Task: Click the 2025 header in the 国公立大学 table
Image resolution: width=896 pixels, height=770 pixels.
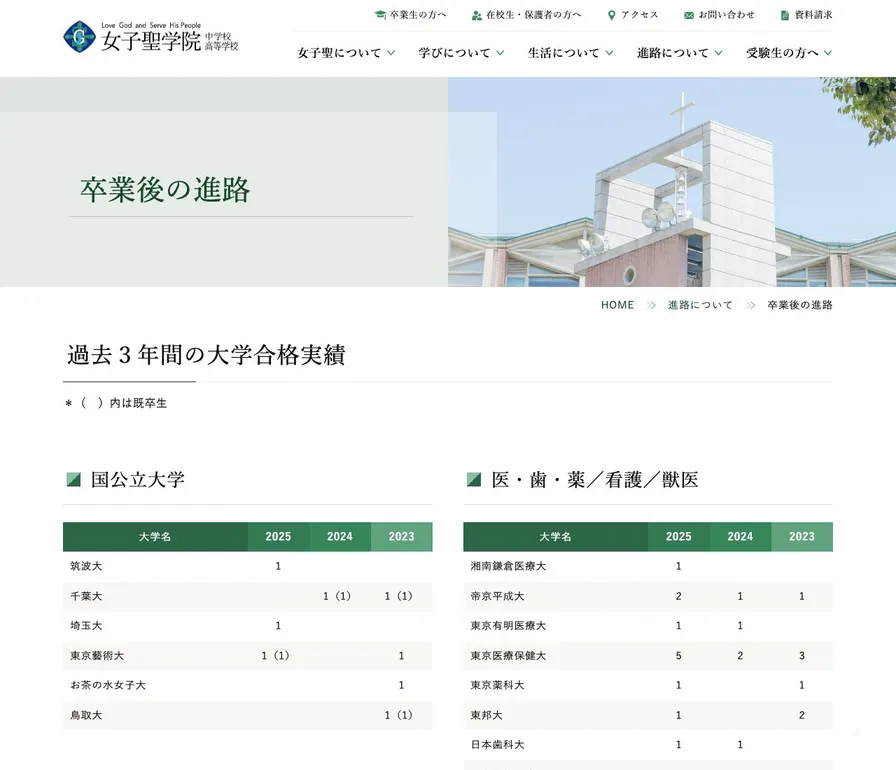Action: 278,536
